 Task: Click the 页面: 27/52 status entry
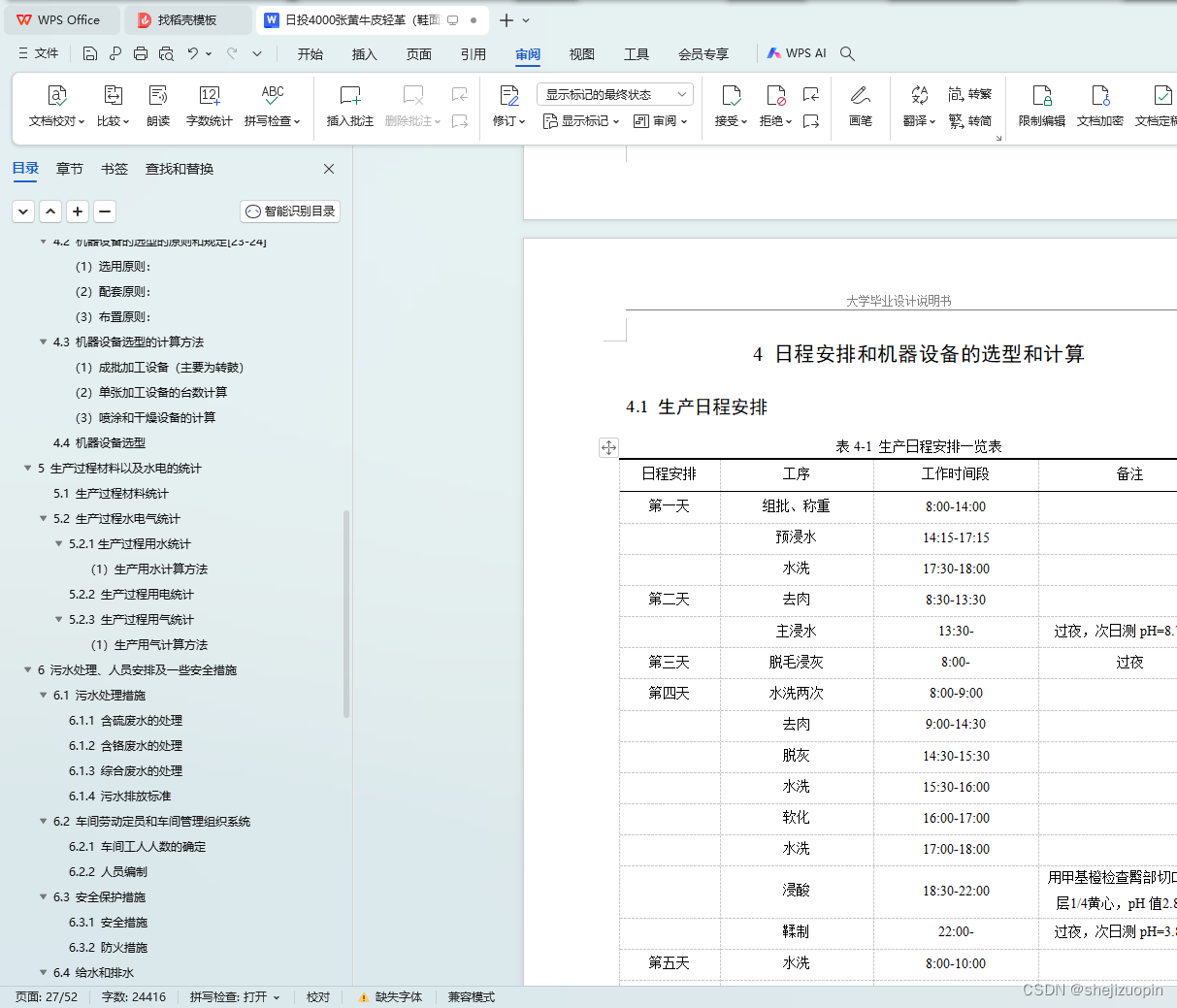pos(47,996)
